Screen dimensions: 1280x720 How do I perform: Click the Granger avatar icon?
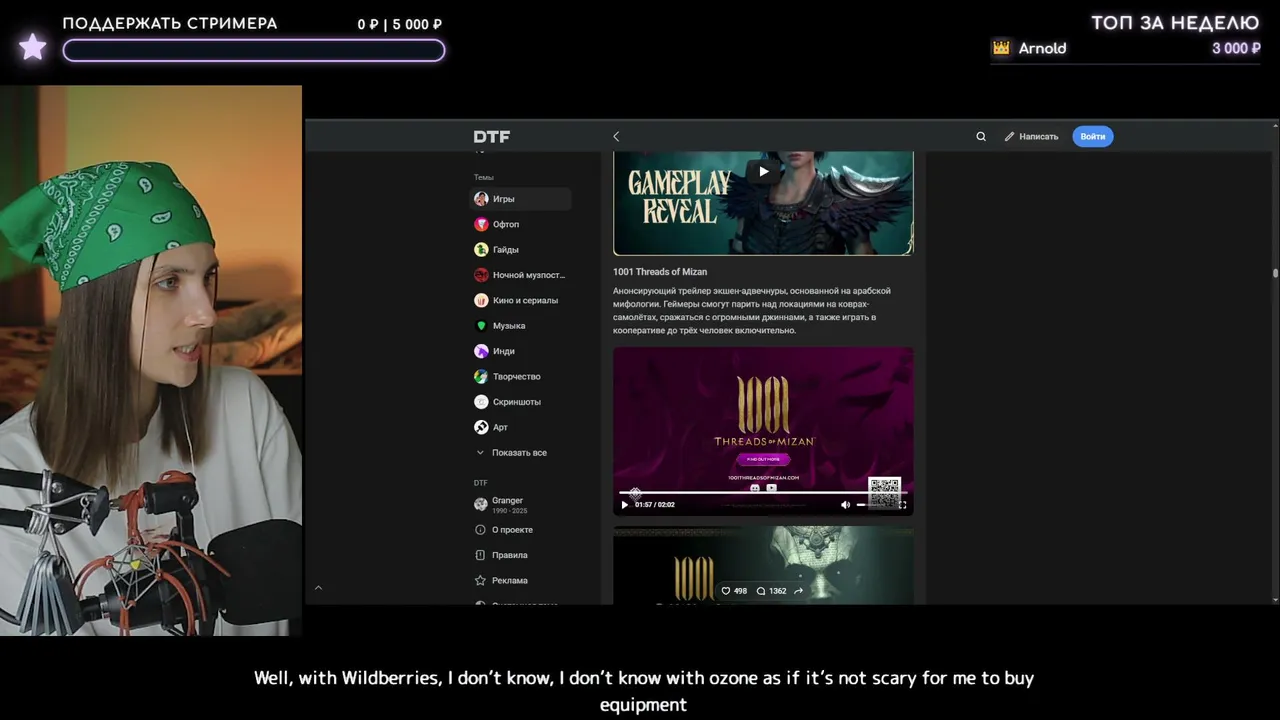[x=481, y=505]
